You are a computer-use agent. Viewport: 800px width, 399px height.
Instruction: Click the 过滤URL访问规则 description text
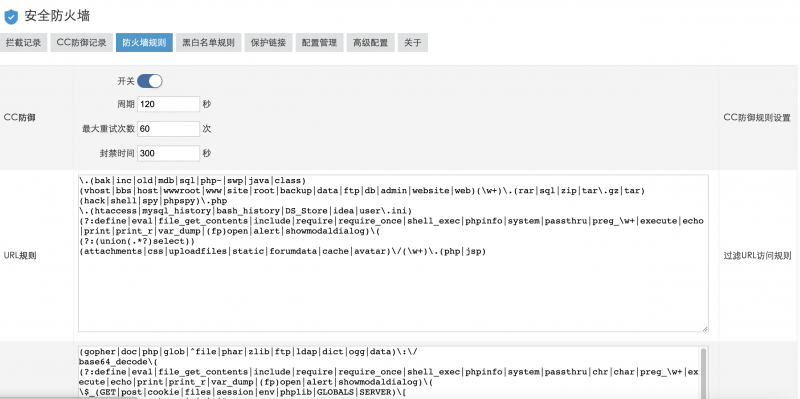pyautogui.click(x=757, y=256)
